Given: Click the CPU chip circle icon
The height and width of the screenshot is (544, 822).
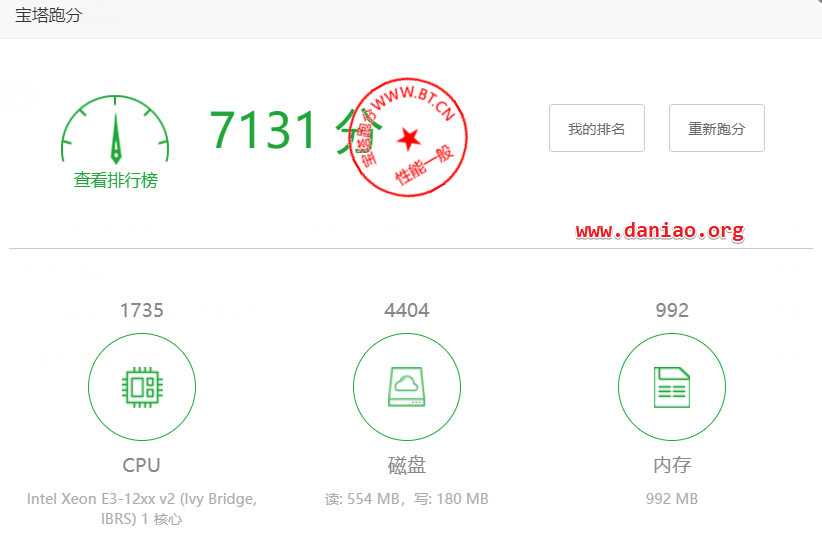Looking at the screenshot, I should (142, 387).
